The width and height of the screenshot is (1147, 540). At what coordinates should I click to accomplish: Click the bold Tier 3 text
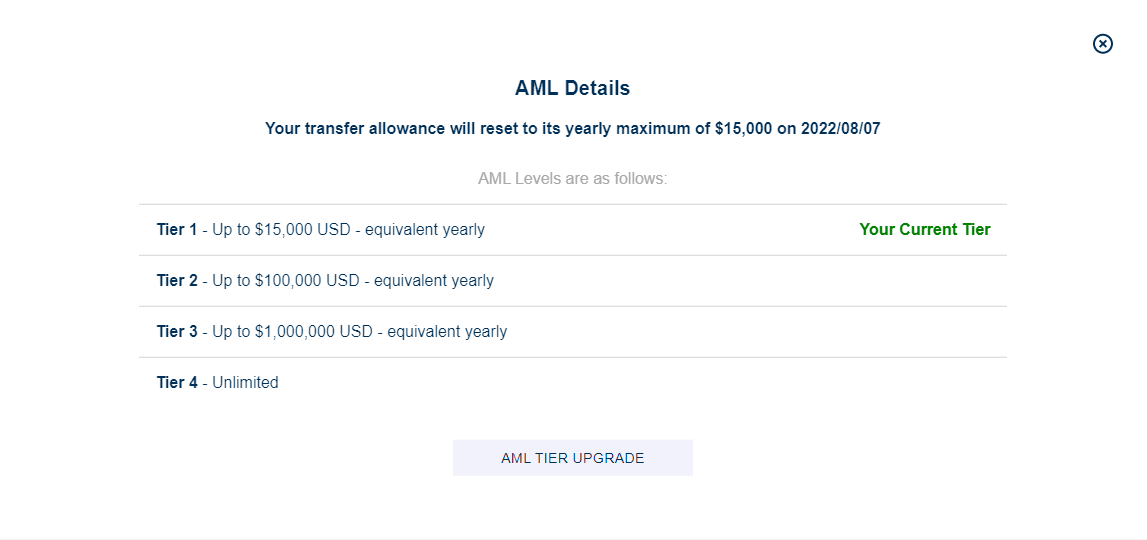(x=177, y=331)
